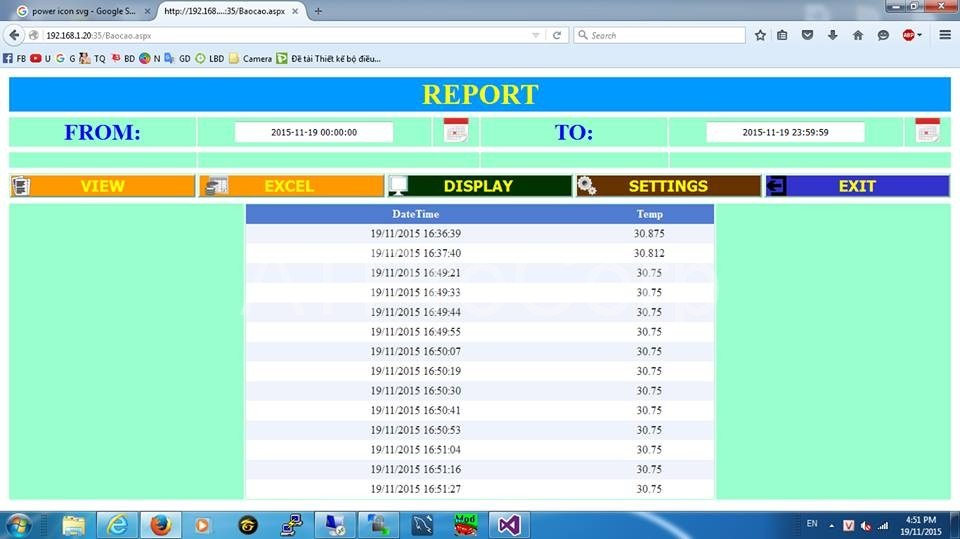
Task: Click the FROM date input field
Action: tap(314, 132)
